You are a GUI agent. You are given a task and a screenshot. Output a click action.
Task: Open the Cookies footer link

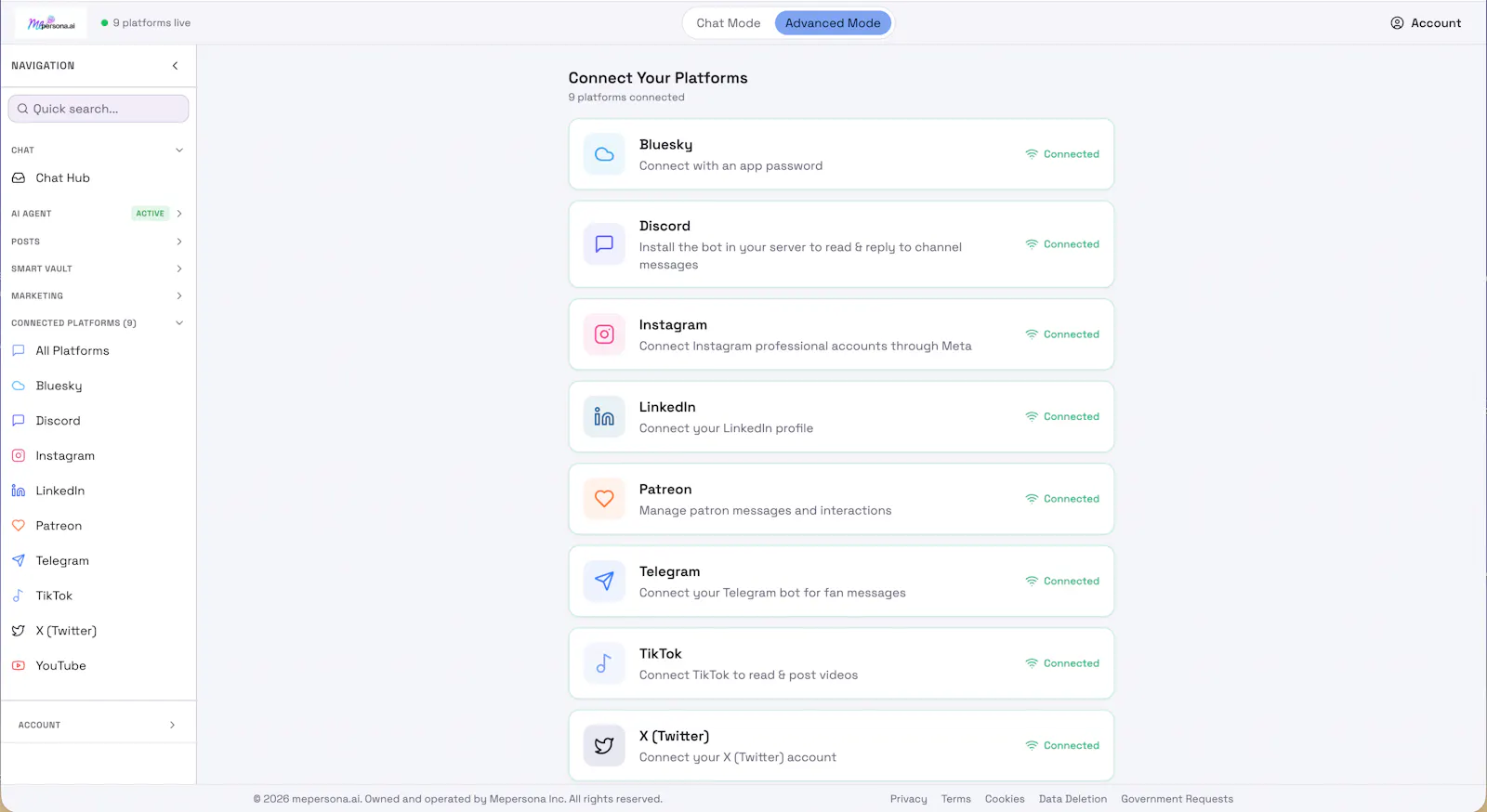[1005, 799]
